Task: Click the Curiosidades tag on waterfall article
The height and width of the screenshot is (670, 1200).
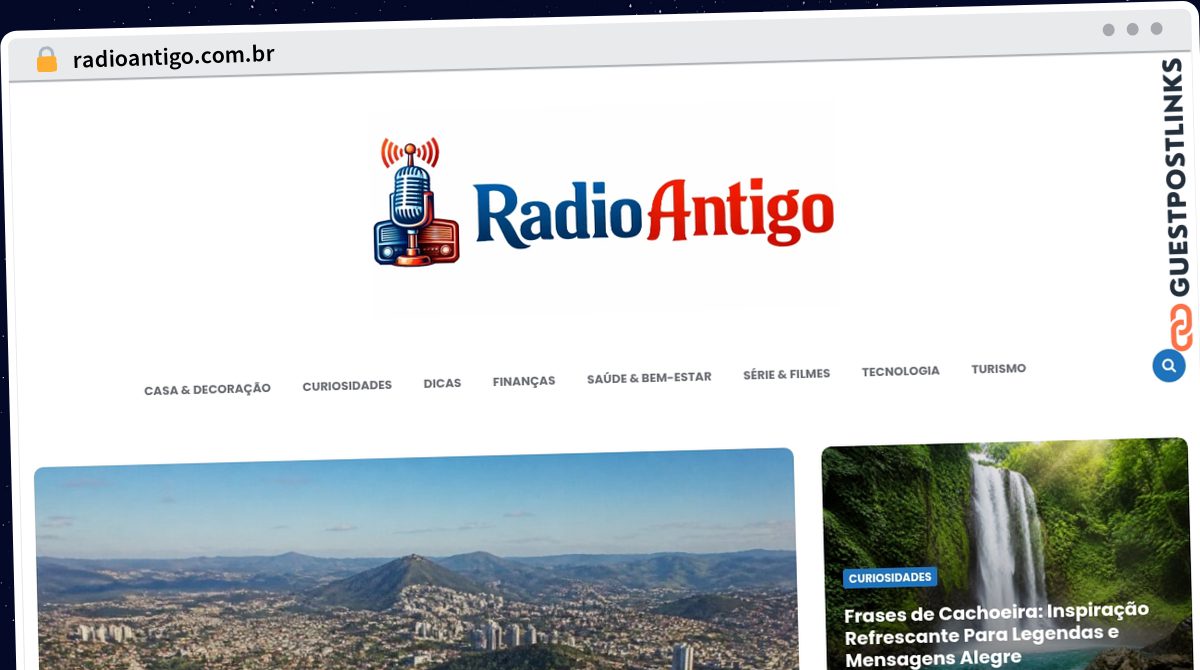Action: pos(890,577)
